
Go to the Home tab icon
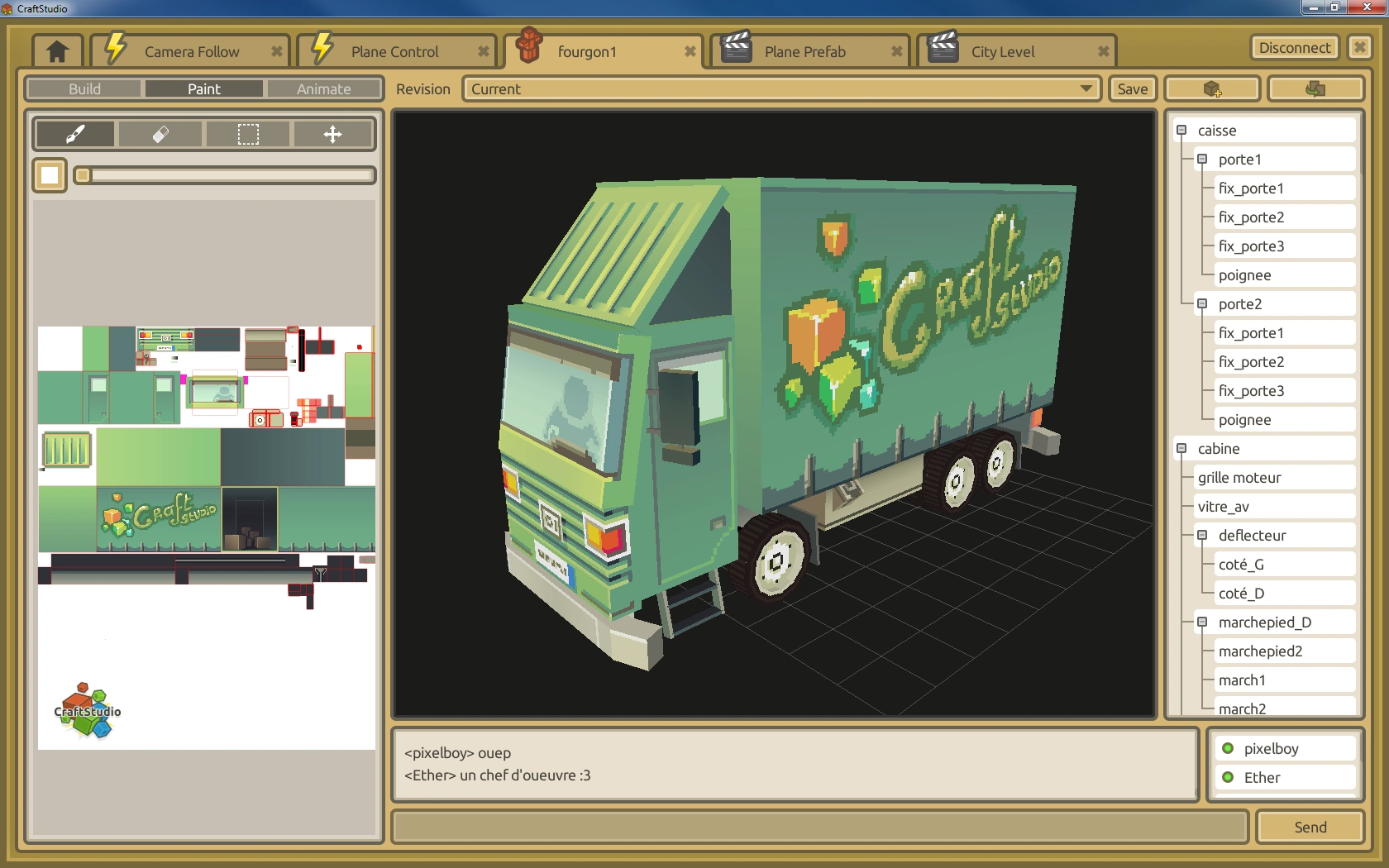click(x=57, y=51)
